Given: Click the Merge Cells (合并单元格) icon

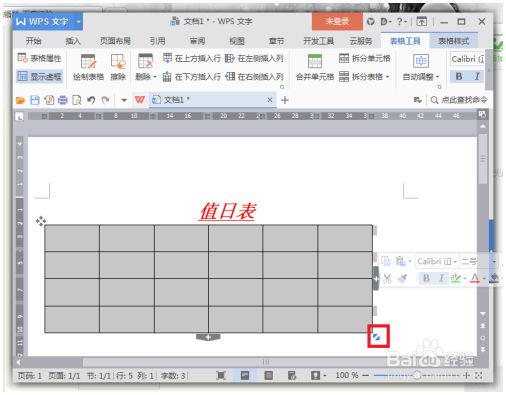Looking at the screenshot, I should click(x=315, y=61).
